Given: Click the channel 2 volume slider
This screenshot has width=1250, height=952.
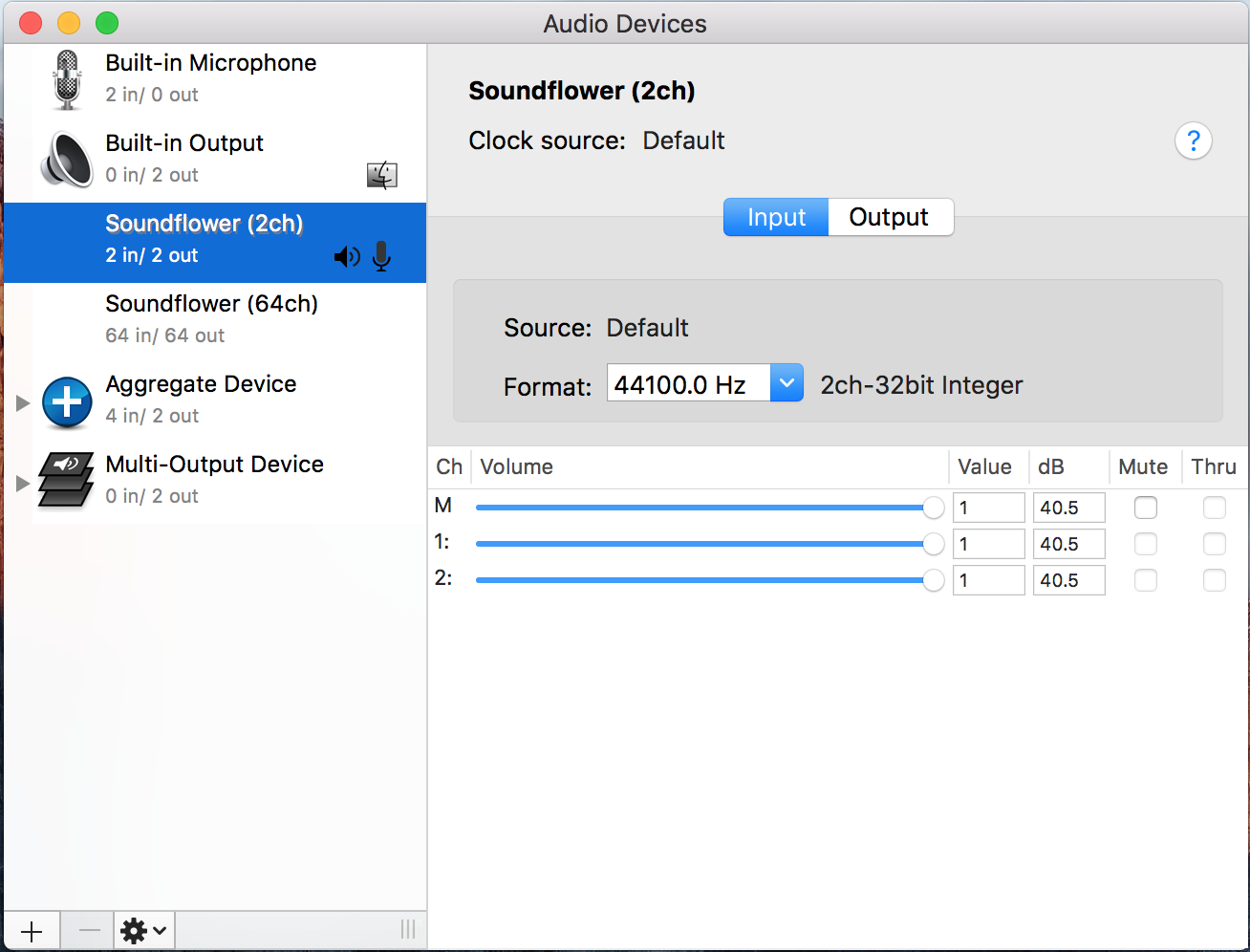Looking at the screenshot, I should click(x=709, y=580).
